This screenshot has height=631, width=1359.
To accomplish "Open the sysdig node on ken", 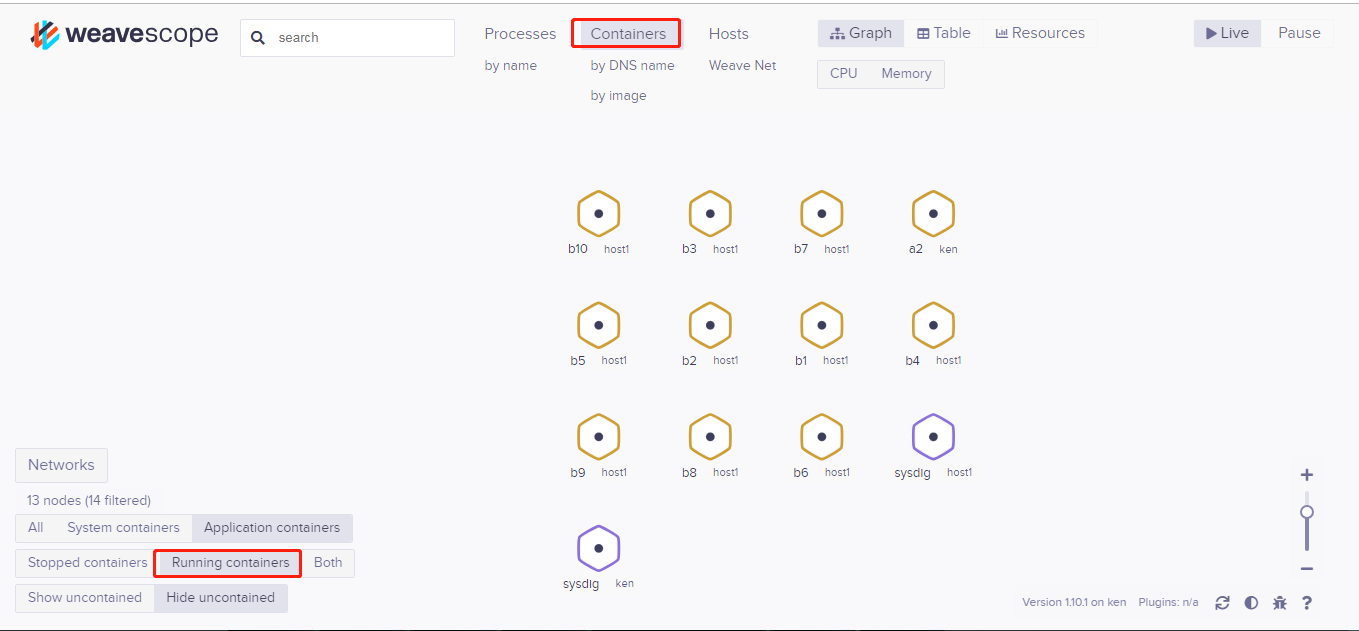I will tap(598, 548).
